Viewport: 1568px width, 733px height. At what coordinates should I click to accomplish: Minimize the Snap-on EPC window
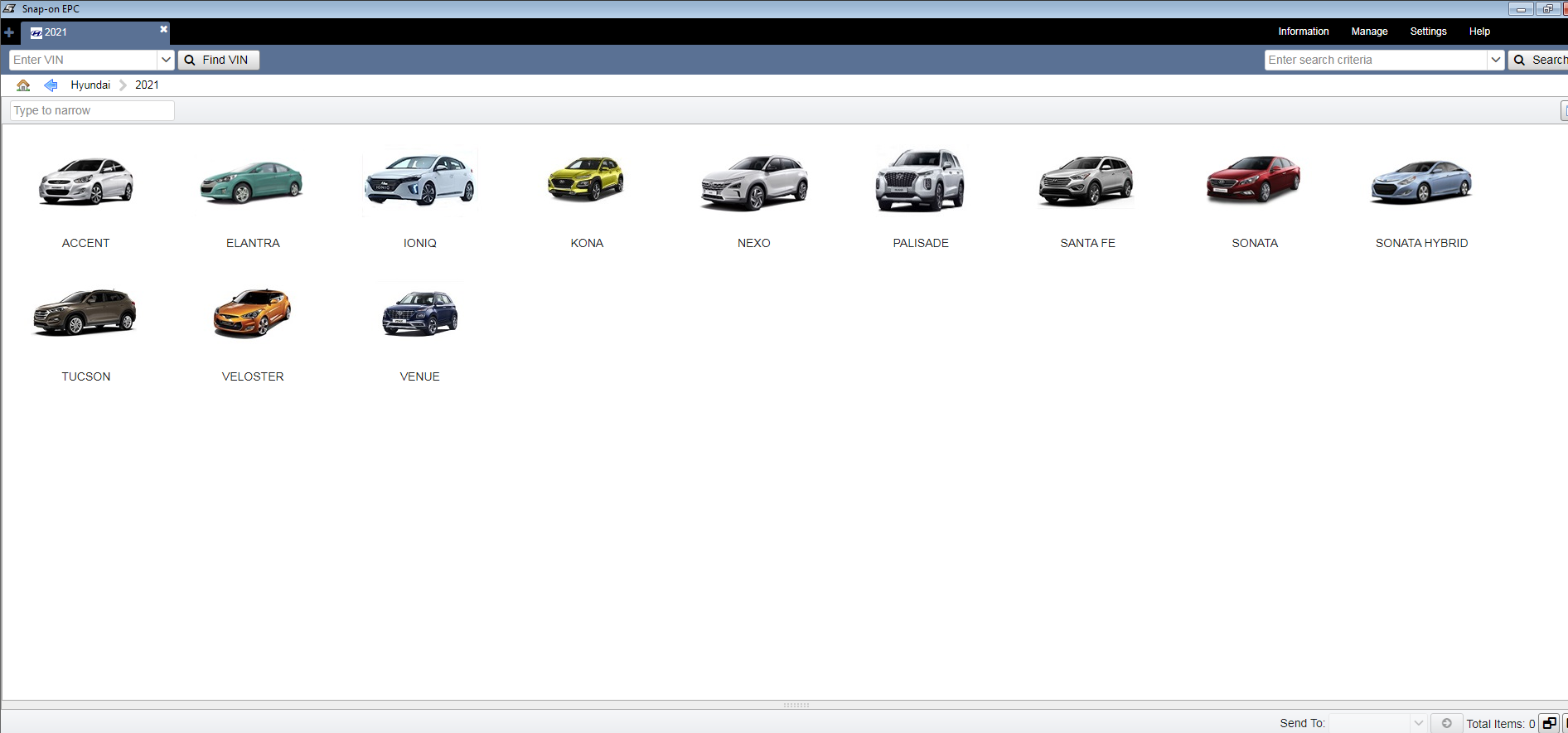(x=1521, y=9)
